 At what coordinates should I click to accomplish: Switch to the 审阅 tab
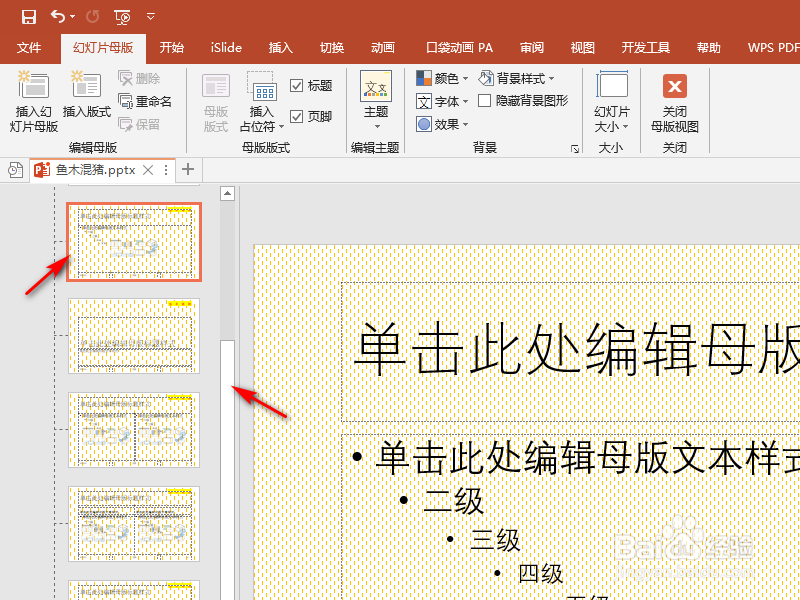tap(532, 48)
